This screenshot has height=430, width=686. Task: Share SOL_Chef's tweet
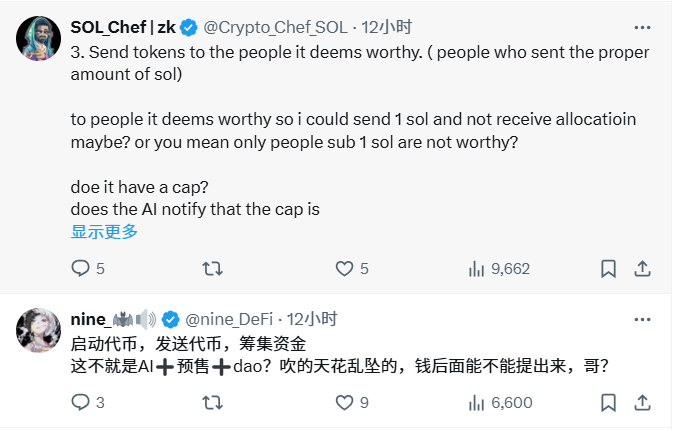pos(643,268)
